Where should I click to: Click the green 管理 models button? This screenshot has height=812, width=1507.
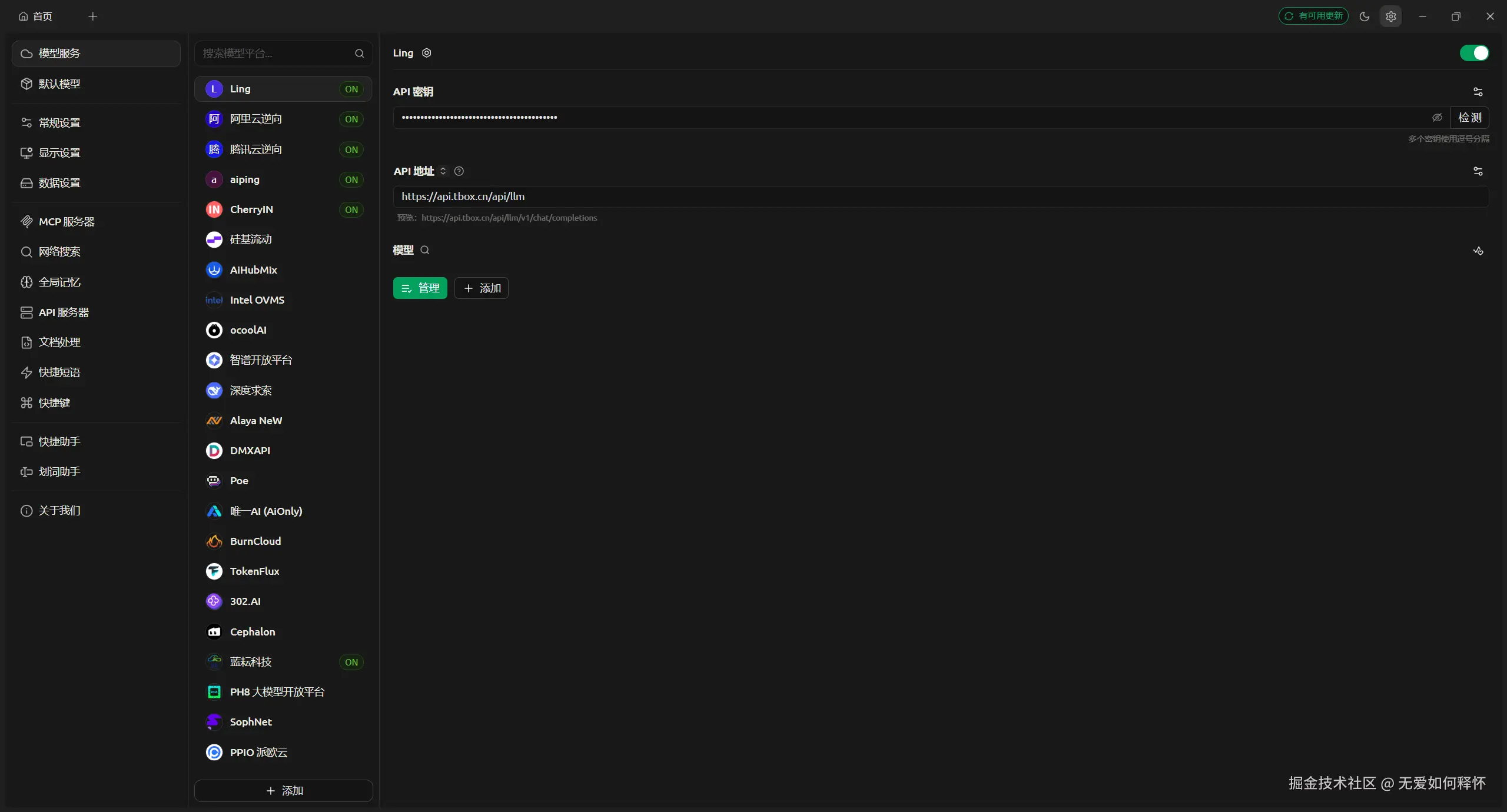tap(420, 288)
